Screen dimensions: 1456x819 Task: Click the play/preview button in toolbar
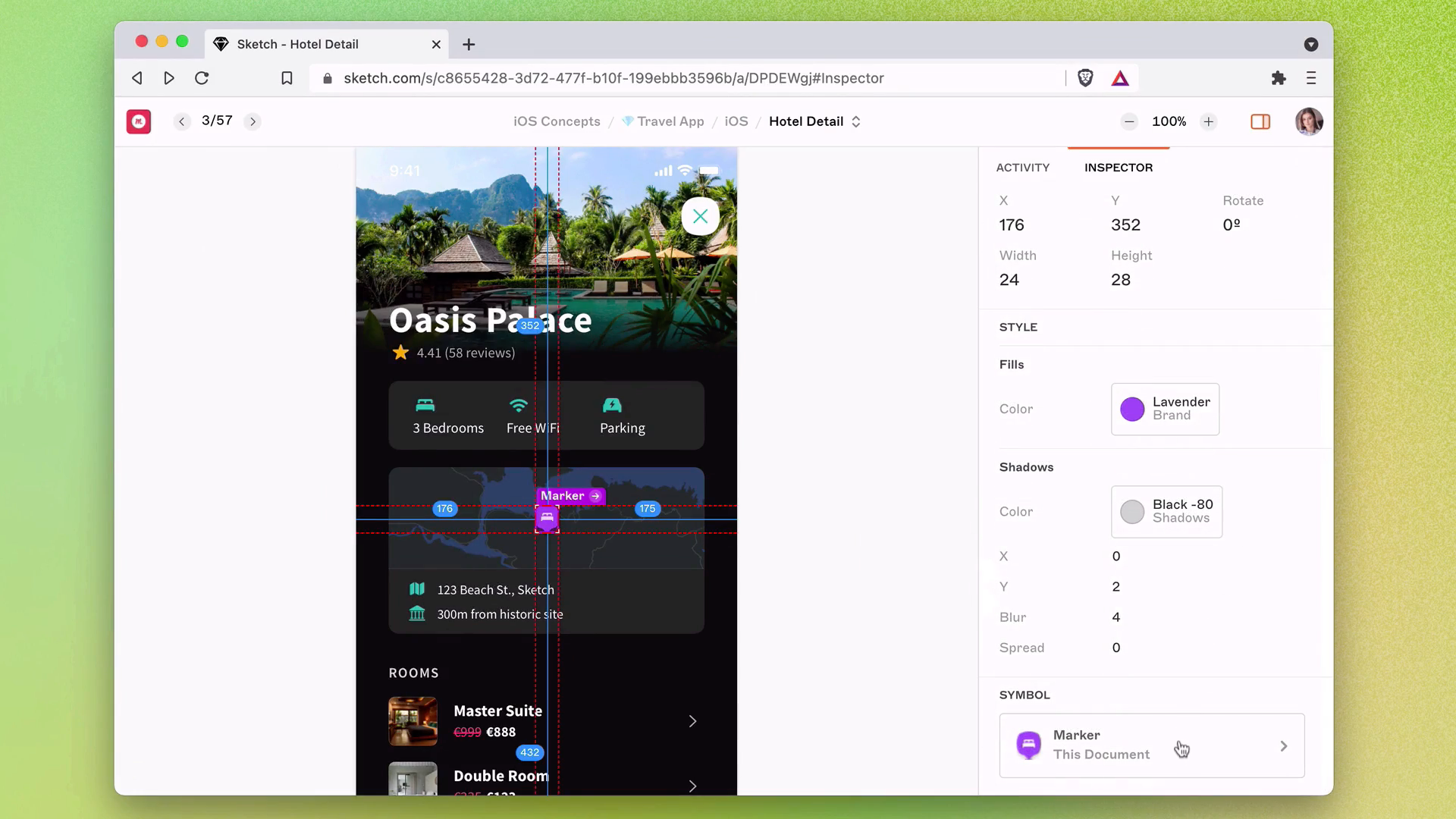[x=168, y=78]
